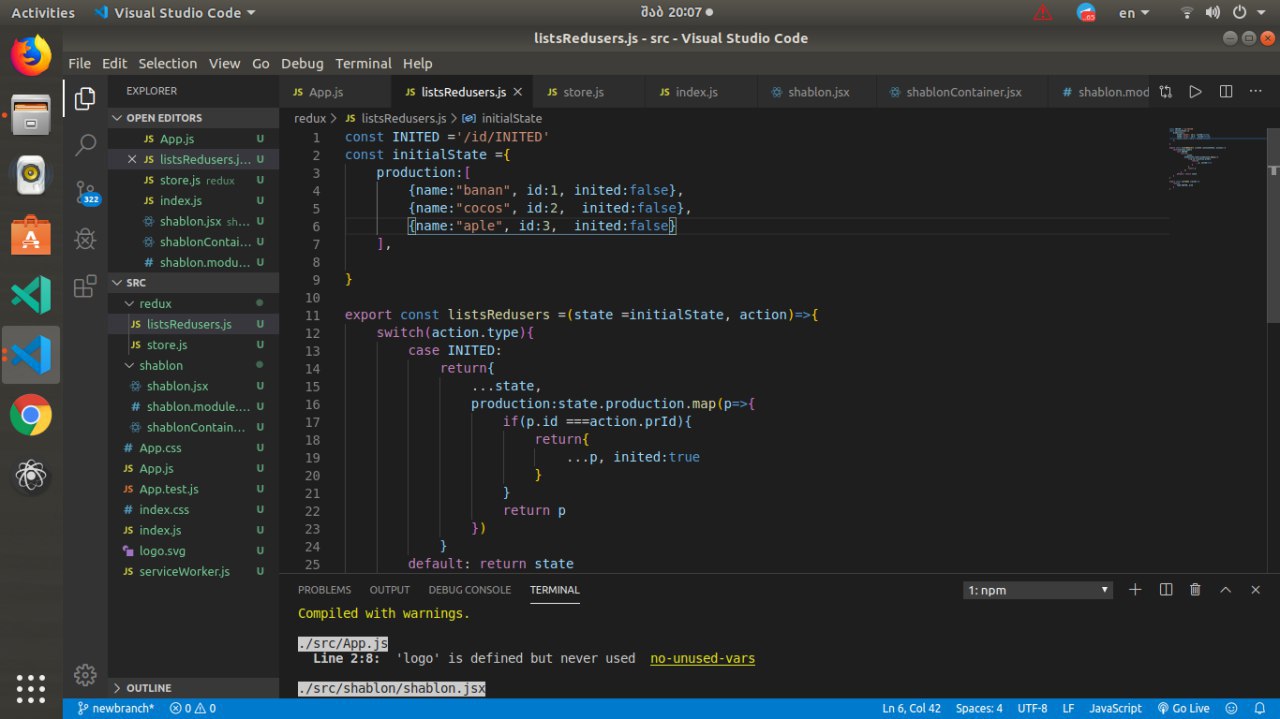
Task: Toggle maximized terminal panel size
Action: coord(1225,590)
